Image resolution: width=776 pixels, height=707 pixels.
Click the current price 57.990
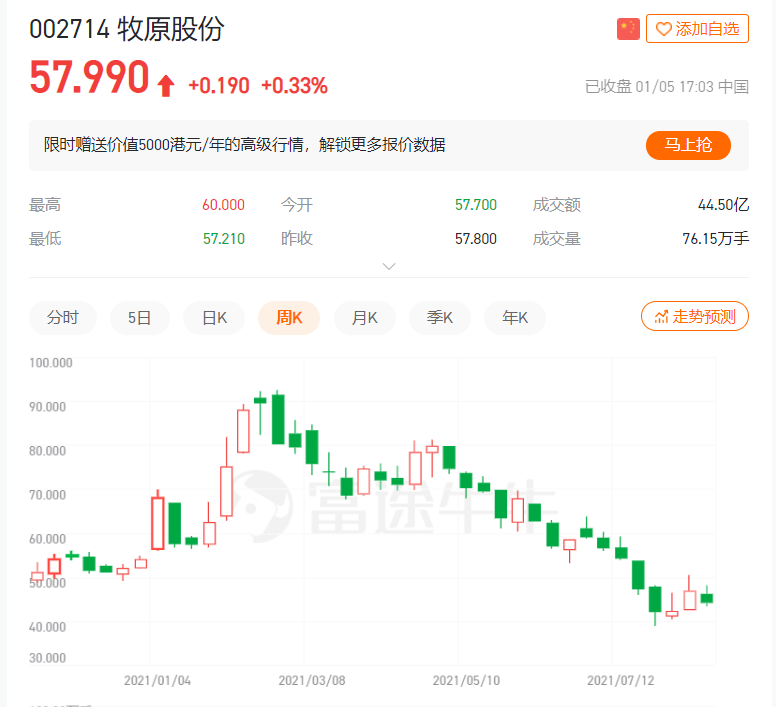89,77
